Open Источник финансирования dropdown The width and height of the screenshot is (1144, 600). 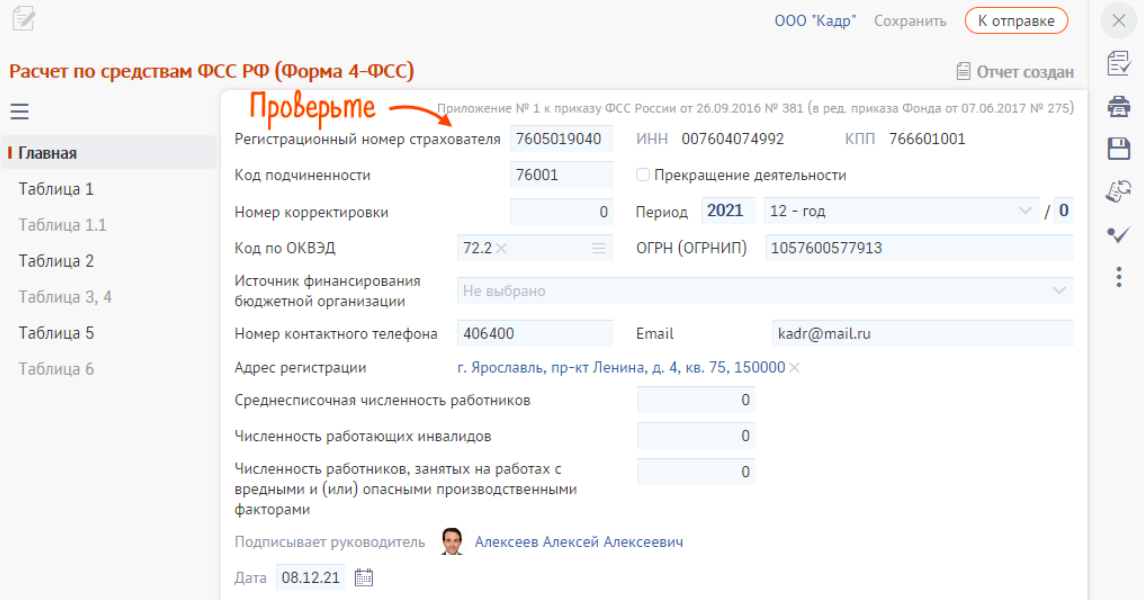pyautogui.click(x=1059, y=291)
